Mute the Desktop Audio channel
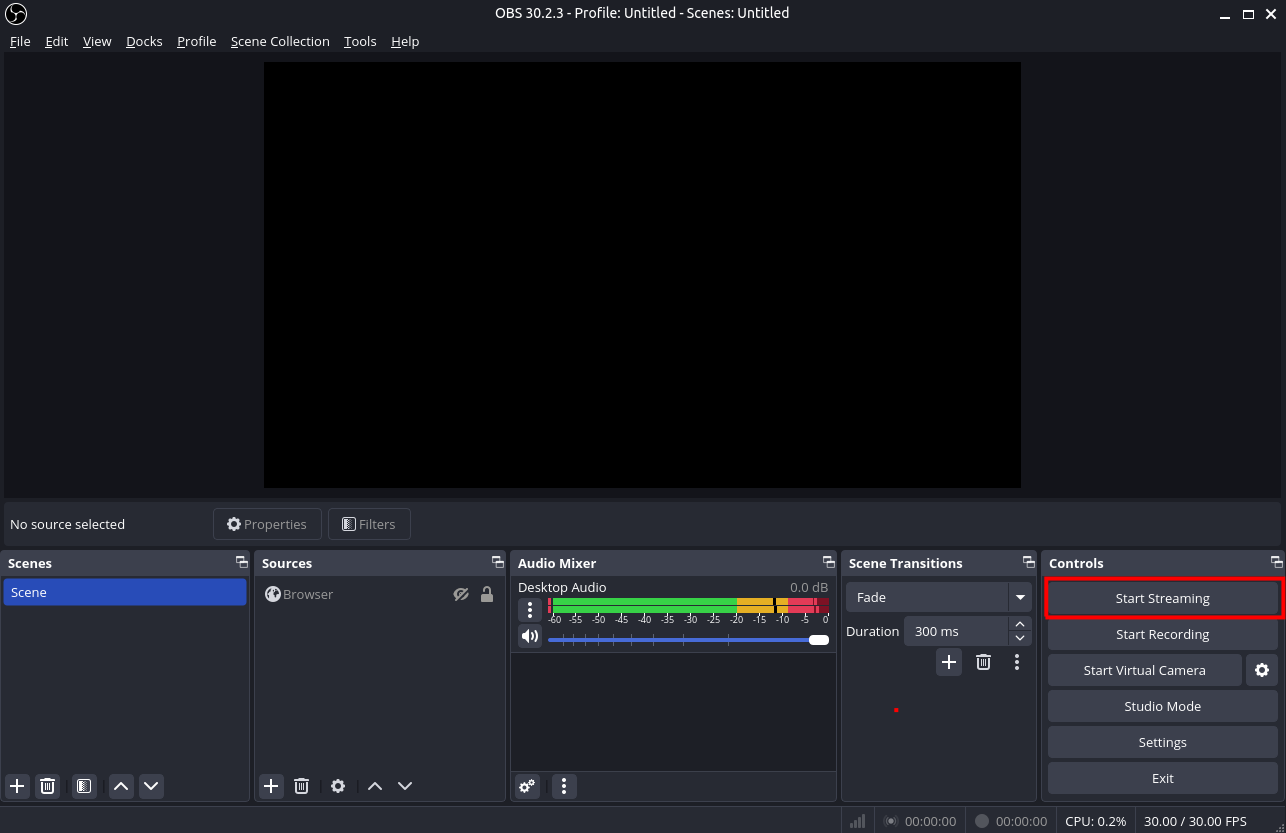 (x=529, y=636)
